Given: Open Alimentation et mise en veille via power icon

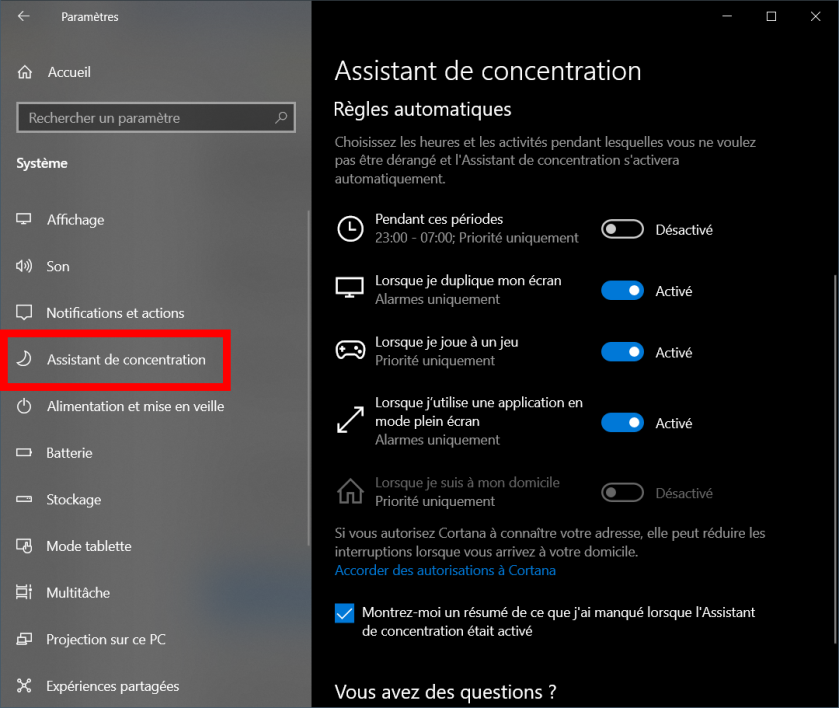Looking at the screenshot, I should click(24, 406).
